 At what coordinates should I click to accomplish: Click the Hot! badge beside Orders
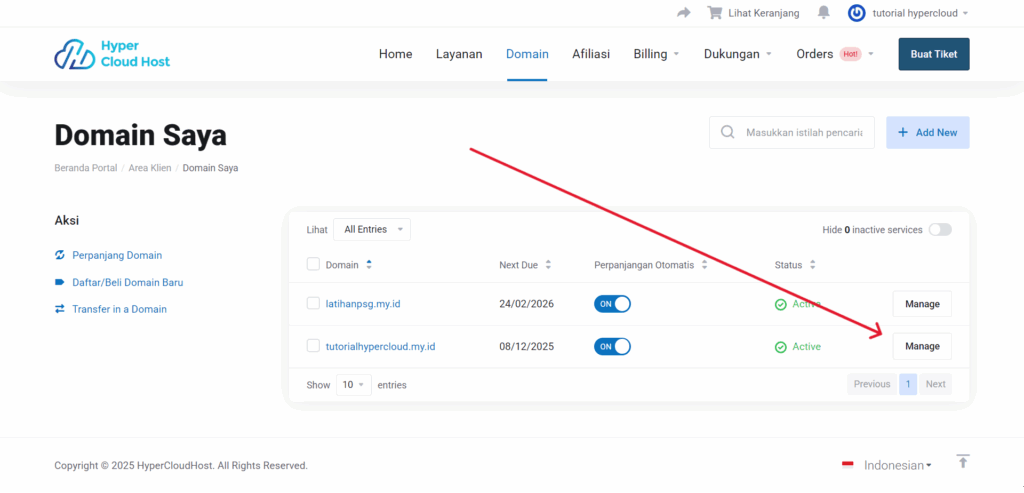(x=850, y=54)
